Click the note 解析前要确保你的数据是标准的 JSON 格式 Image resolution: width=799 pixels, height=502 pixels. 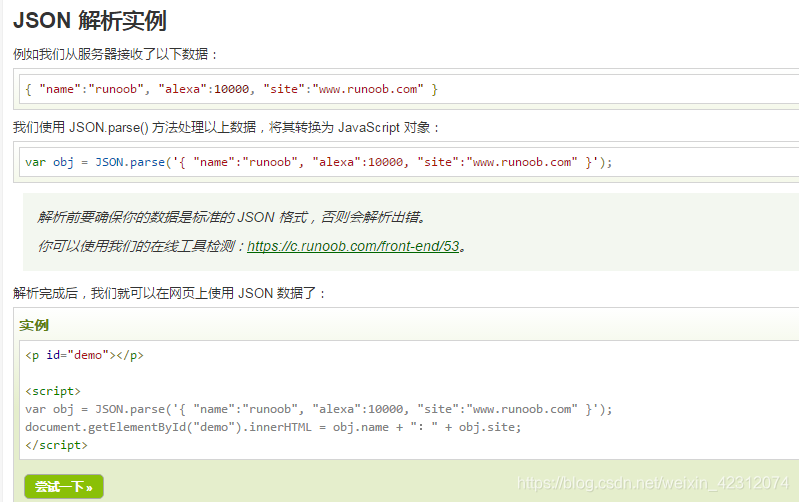click(232, 217)
